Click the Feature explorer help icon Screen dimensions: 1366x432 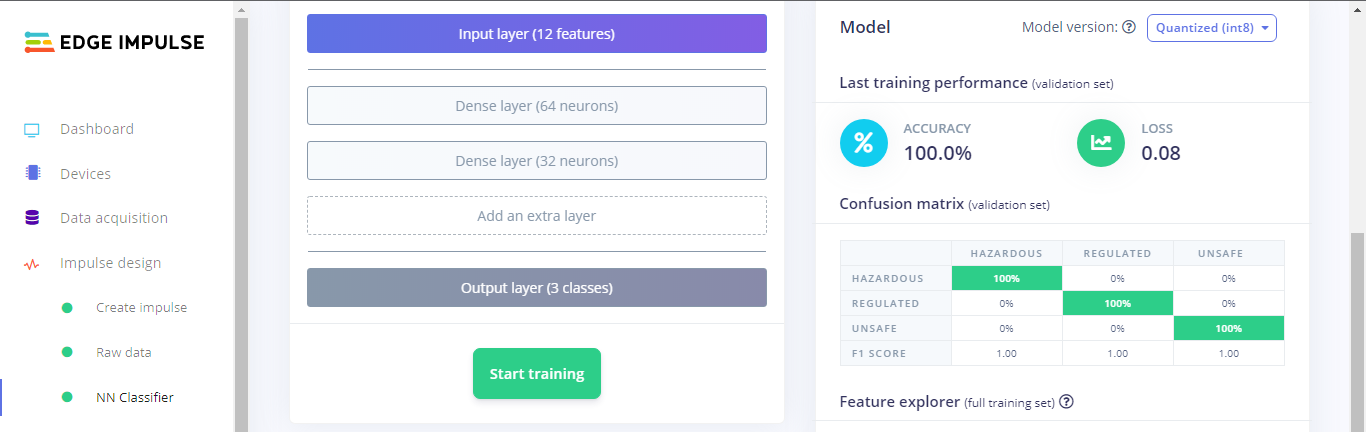coord(1067,402)
